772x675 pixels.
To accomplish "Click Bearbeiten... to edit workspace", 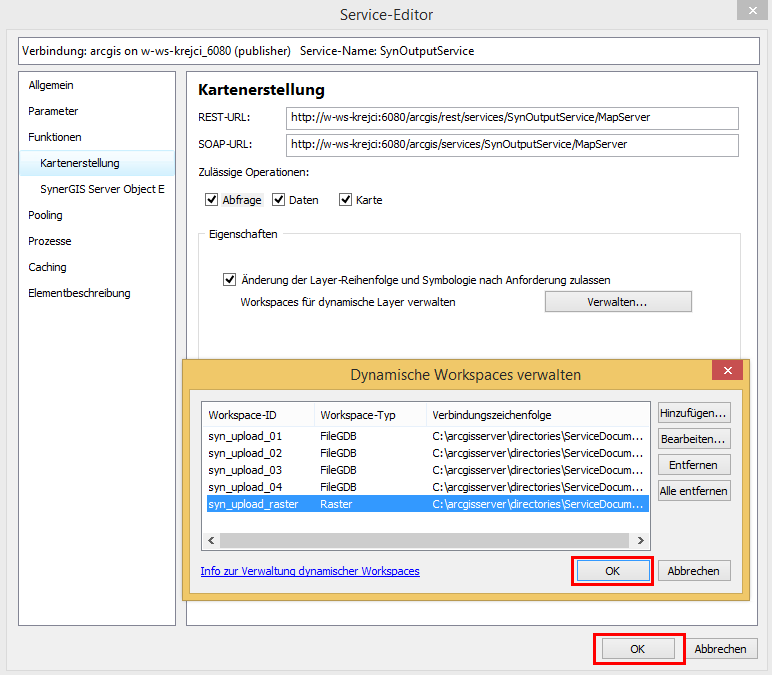I will [693, 439].
